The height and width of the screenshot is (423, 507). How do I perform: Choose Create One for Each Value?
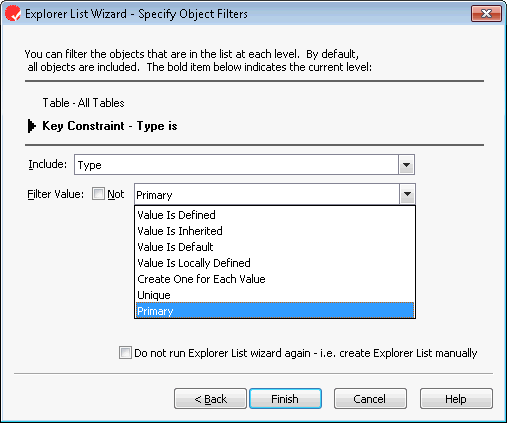pos(275,279)
